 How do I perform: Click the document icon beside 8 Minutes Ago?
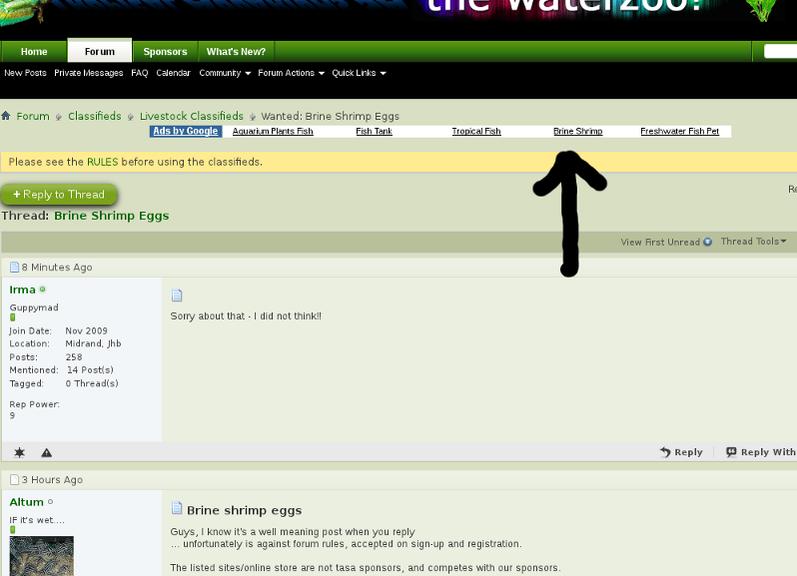click(x=15, y=268)
